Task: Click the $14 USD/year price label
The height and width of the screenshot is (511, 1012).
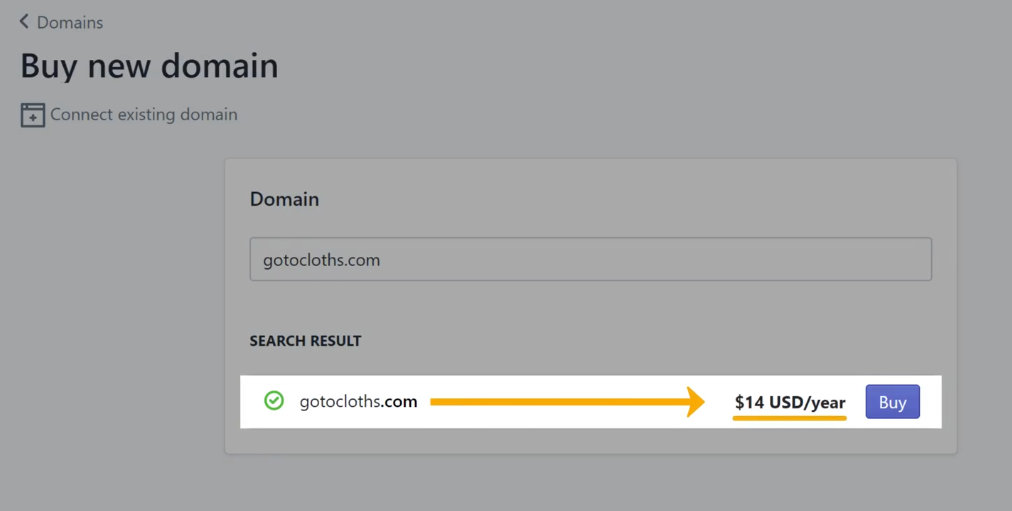Action: pyautogui.click(x=790, y=403)
